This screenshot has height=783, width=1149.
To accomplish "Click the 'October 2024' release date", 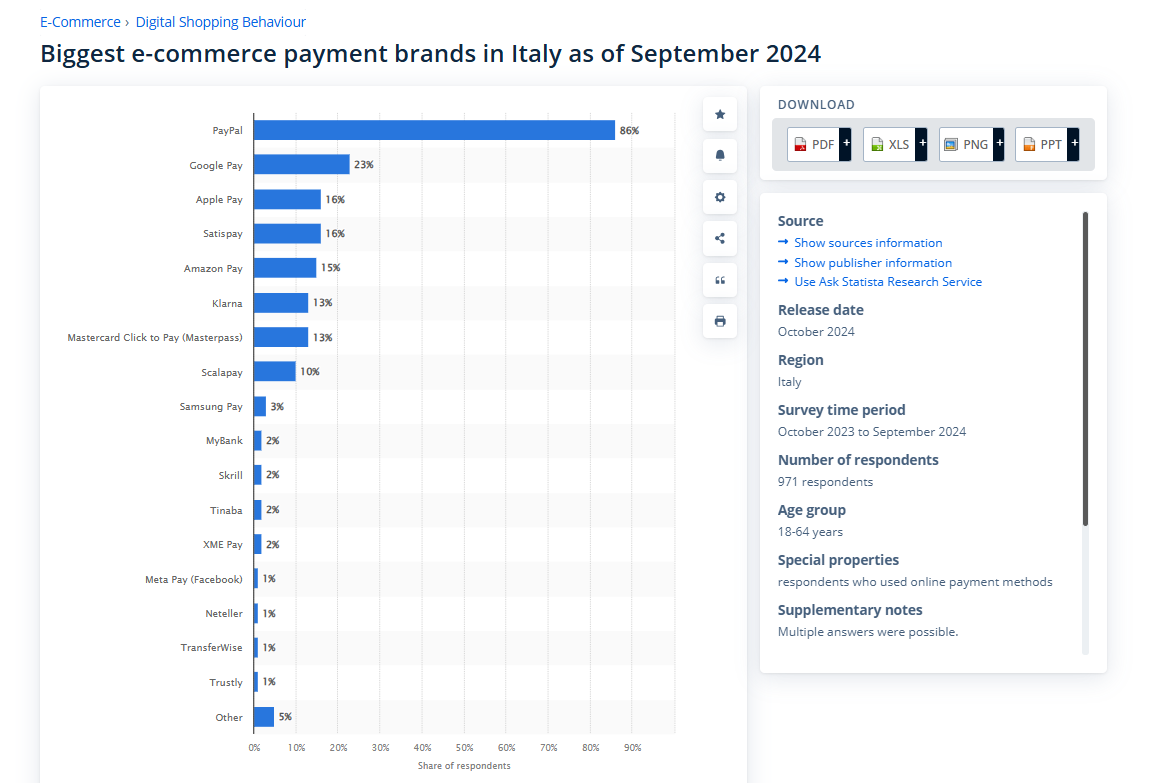I will [x=816, y=332].
